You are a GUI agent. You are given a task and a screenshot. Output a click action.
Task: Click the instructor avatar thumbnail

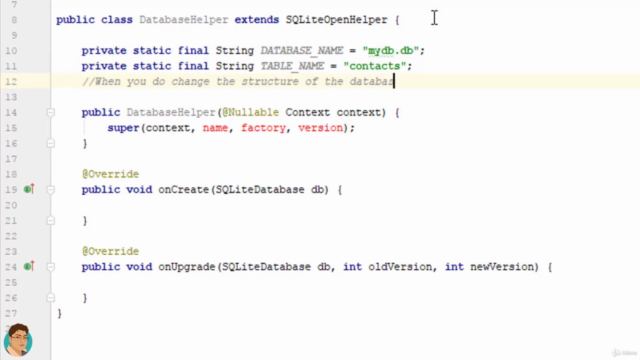point(18,340)
